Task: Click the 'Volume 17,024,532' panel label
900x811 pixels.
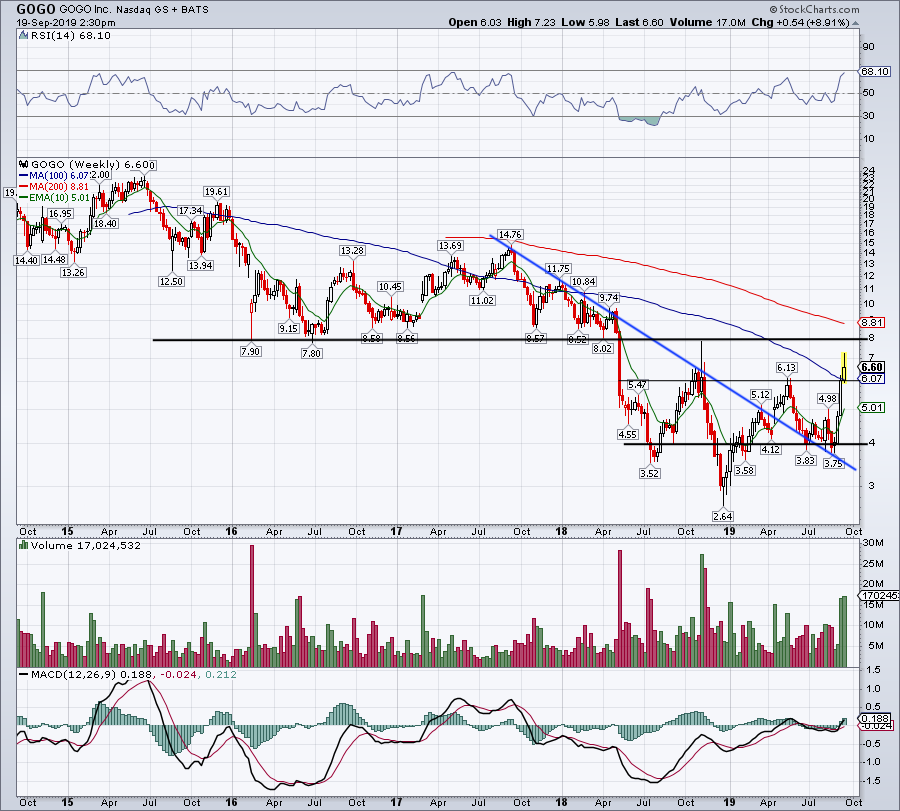Action: tap(86, 545)
